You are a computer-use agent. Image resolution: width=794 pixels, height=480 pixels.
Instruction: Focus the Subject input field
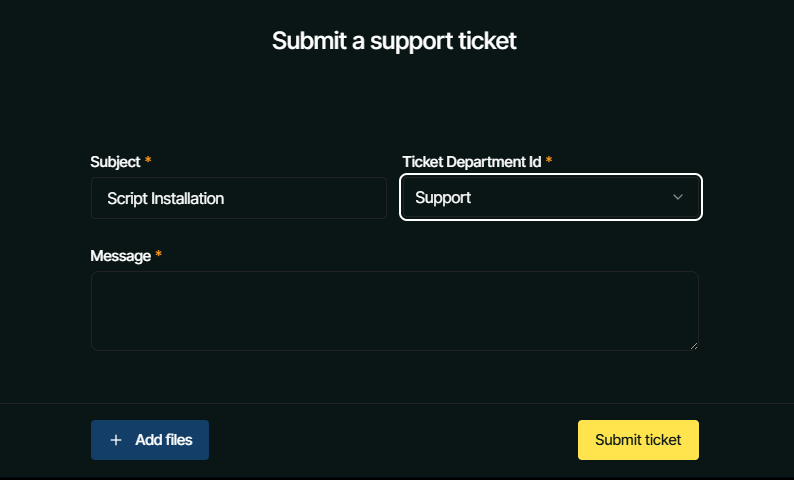point(300,198)
